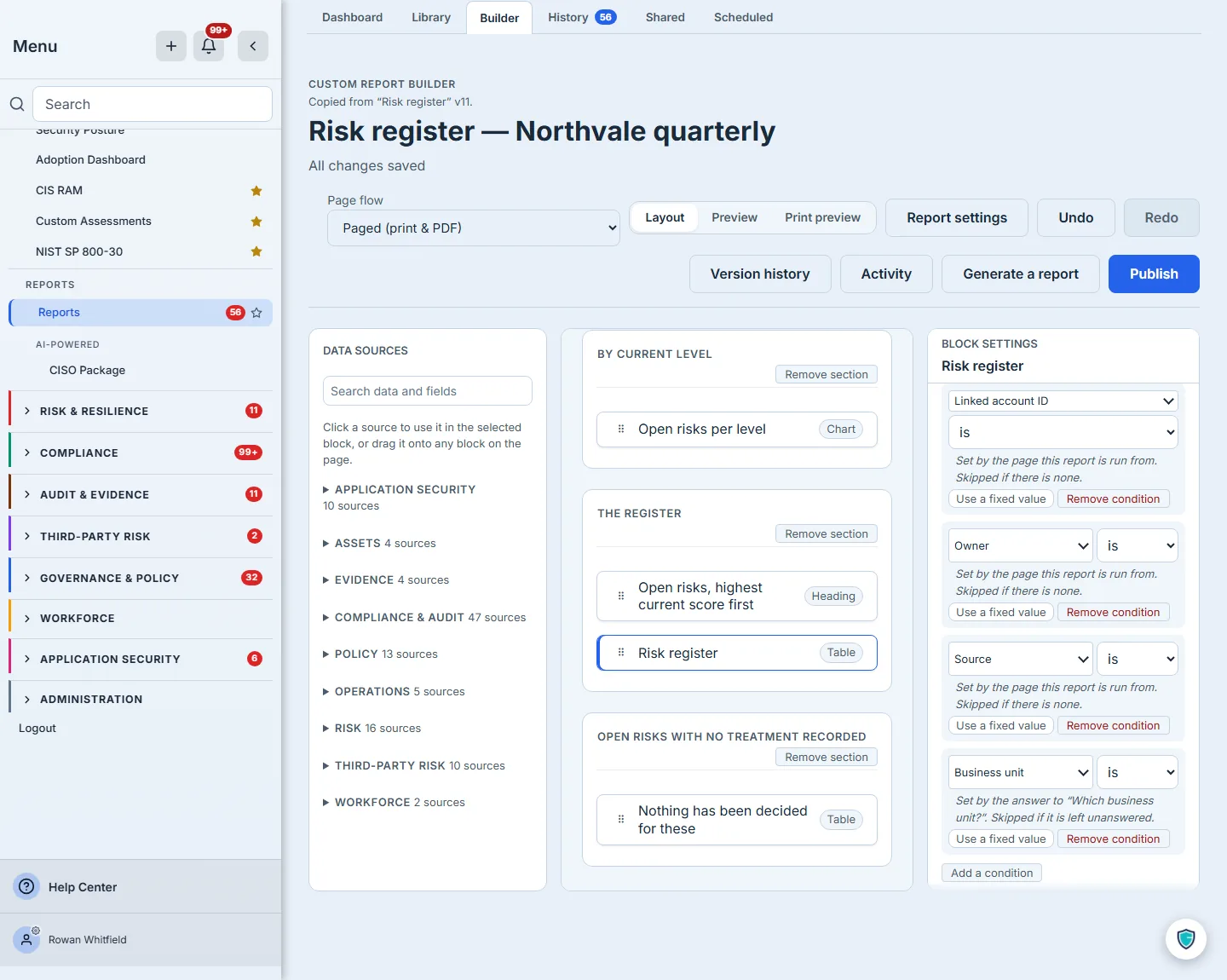
Task: Open the Dashboard tab
Action: 352,17
